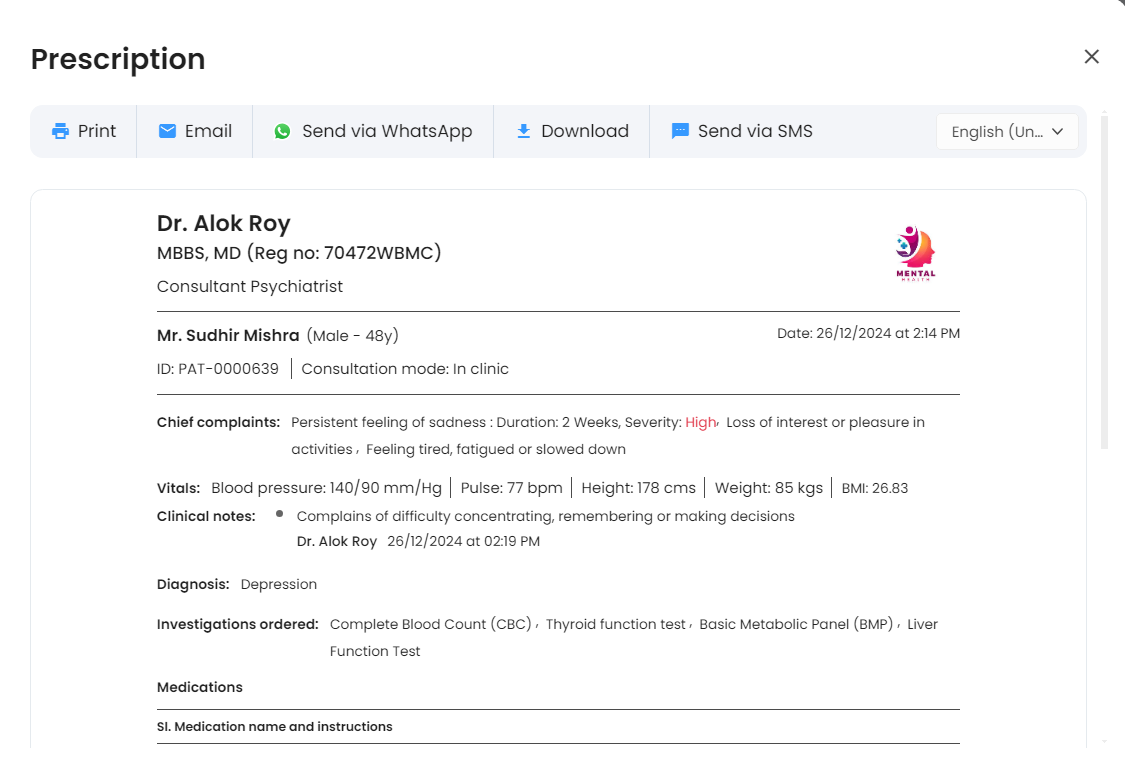Click the green WhatsApp logo icon
The width and height of the screenshot is (1125, 757).
(x=283, y=131)
